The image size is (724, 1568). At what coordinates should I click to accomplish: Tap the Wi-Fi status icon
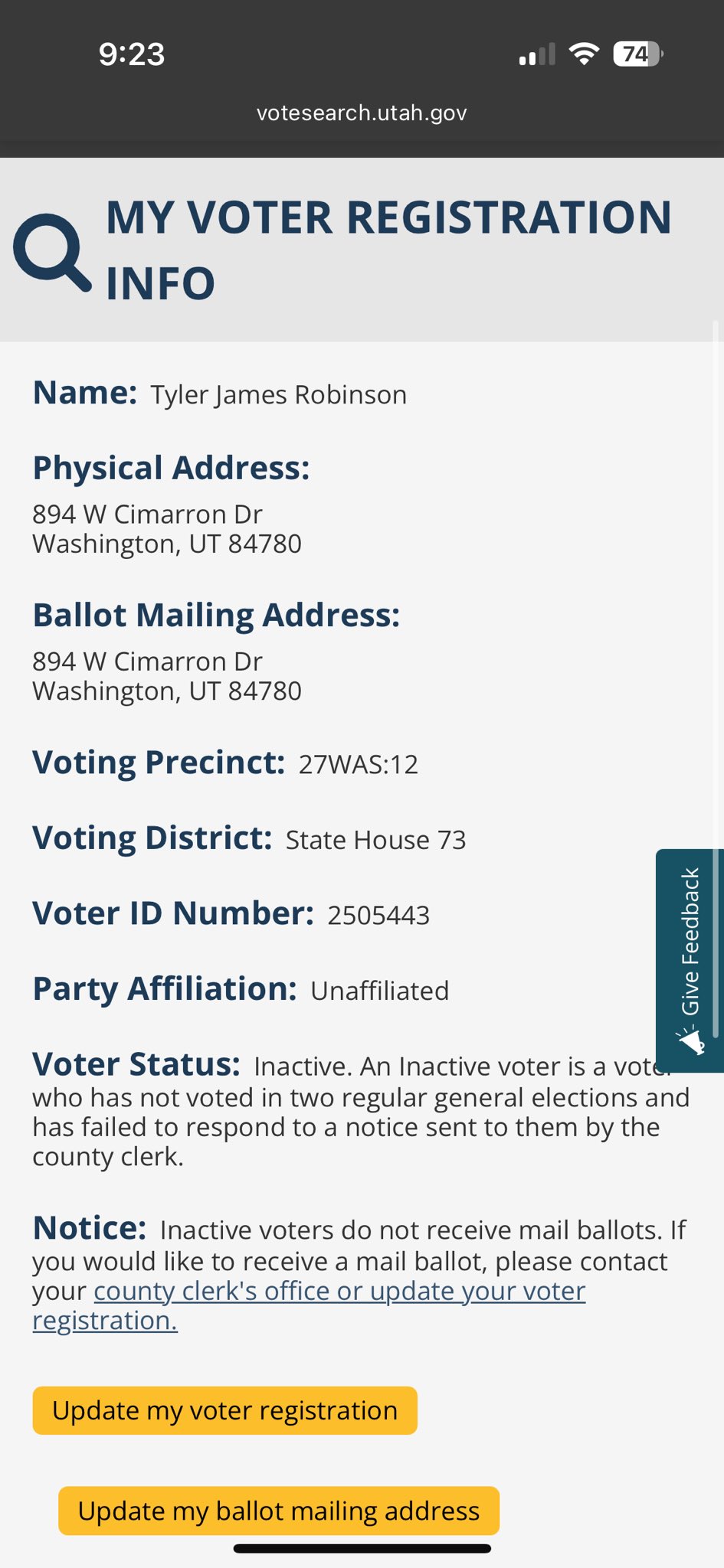click(584, 54)
